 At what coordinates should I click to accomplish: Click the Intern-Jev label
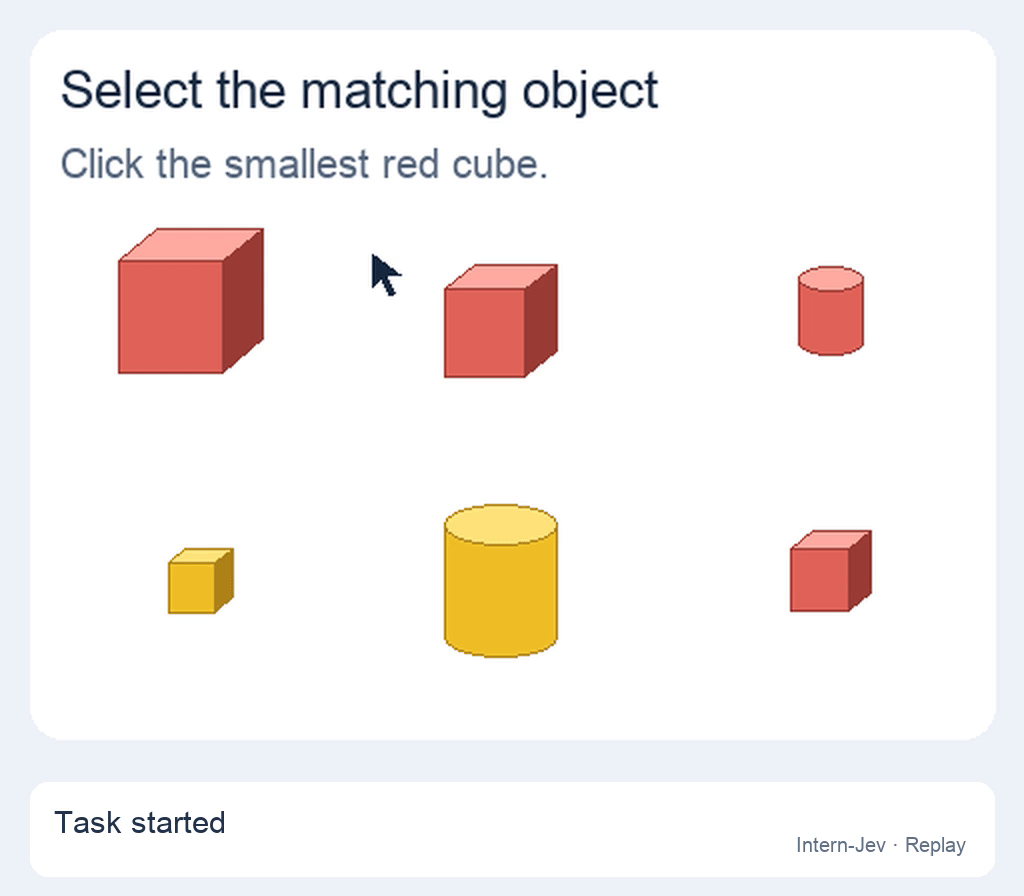coord(840,845)
